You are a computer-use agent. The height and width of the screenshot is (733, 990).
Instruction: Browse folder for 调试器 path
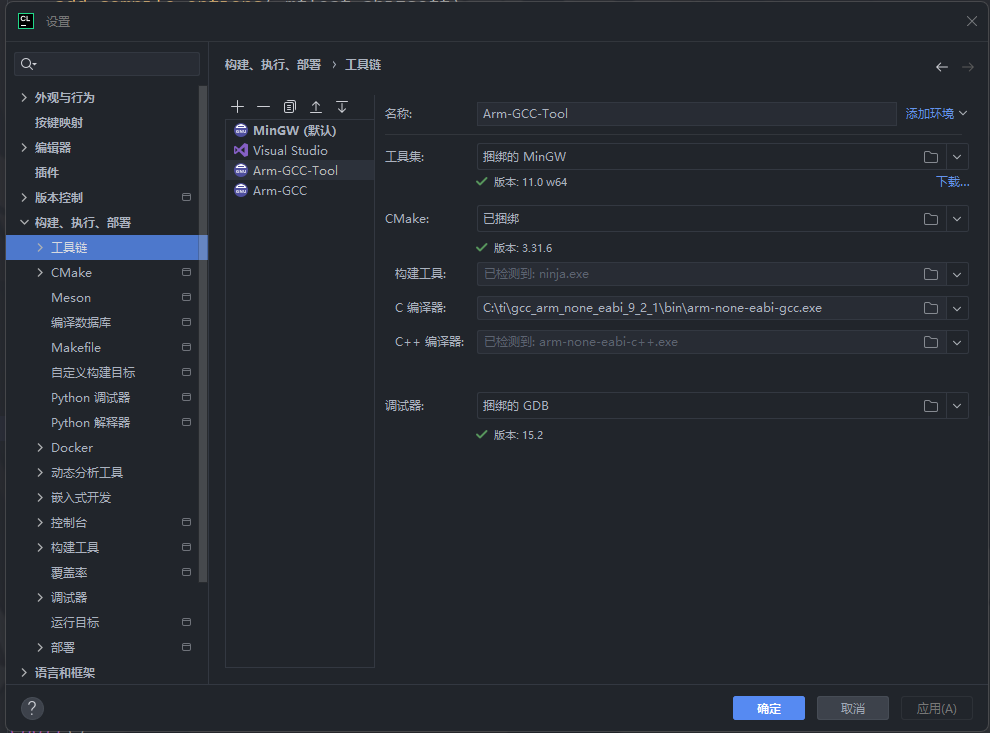pyautogui.click(x=931, y=406)
